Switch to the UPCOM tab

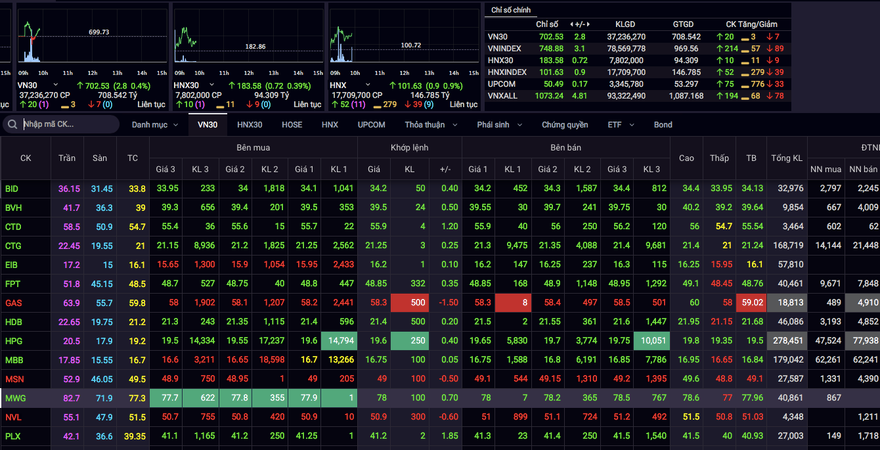[x=371, y=125]
